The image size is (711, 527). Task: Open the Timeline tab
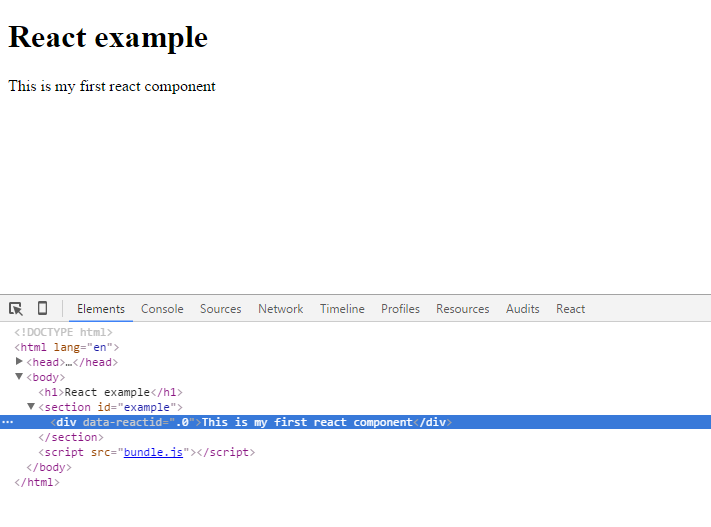(342, 309)
